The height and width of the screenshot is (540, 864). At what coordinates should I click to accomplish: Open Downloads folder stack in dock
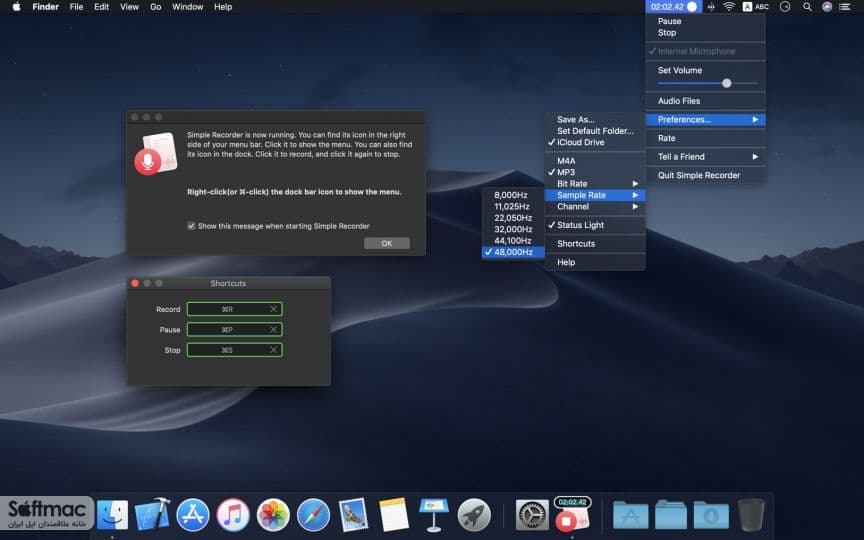(x=711, y=515)
